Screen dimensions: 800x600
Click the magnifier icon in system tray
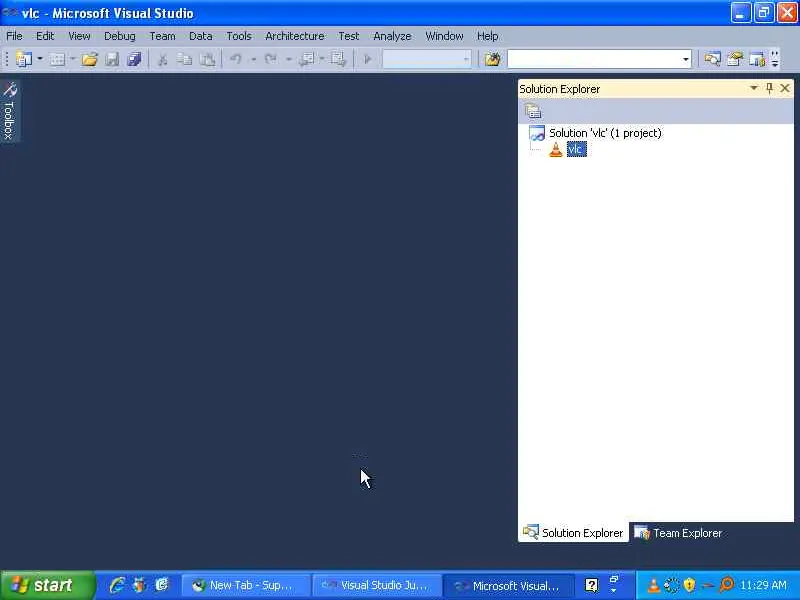click(x=726, y=585)
